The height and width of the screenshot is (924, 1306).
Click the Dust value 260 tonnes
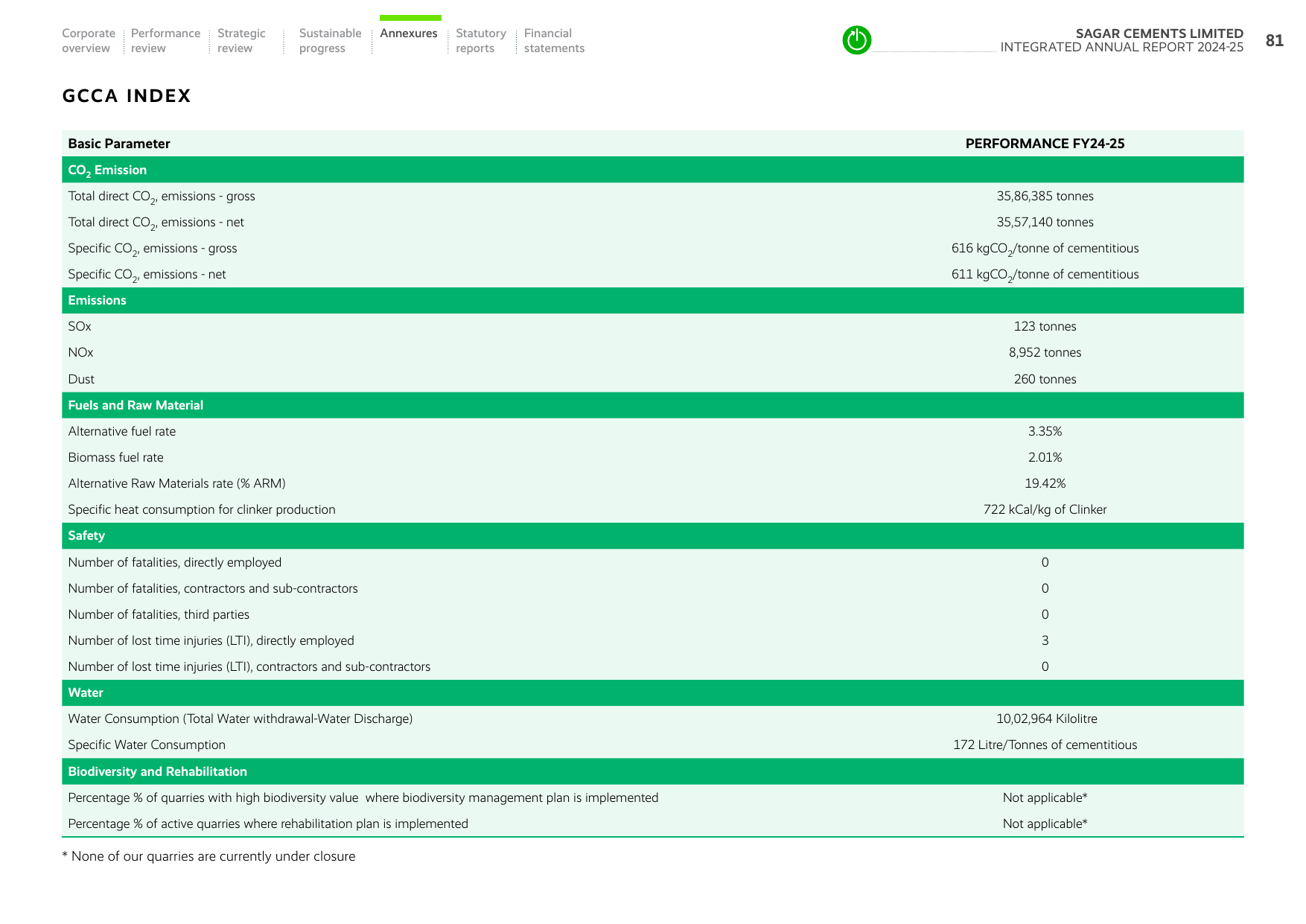tap(1045, 379)
